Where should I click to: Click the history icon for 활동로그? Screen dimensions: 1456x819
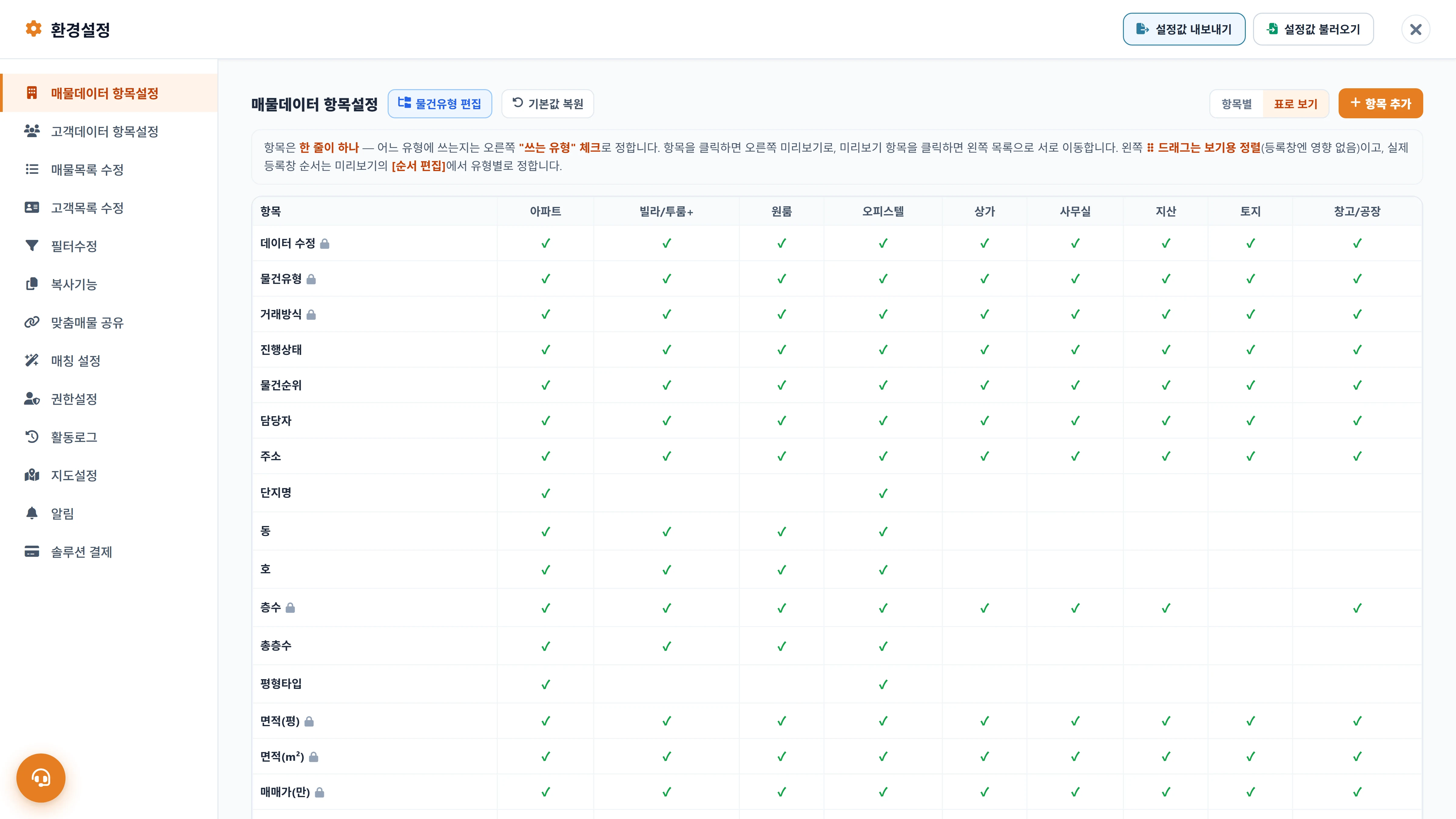[32, 436]
